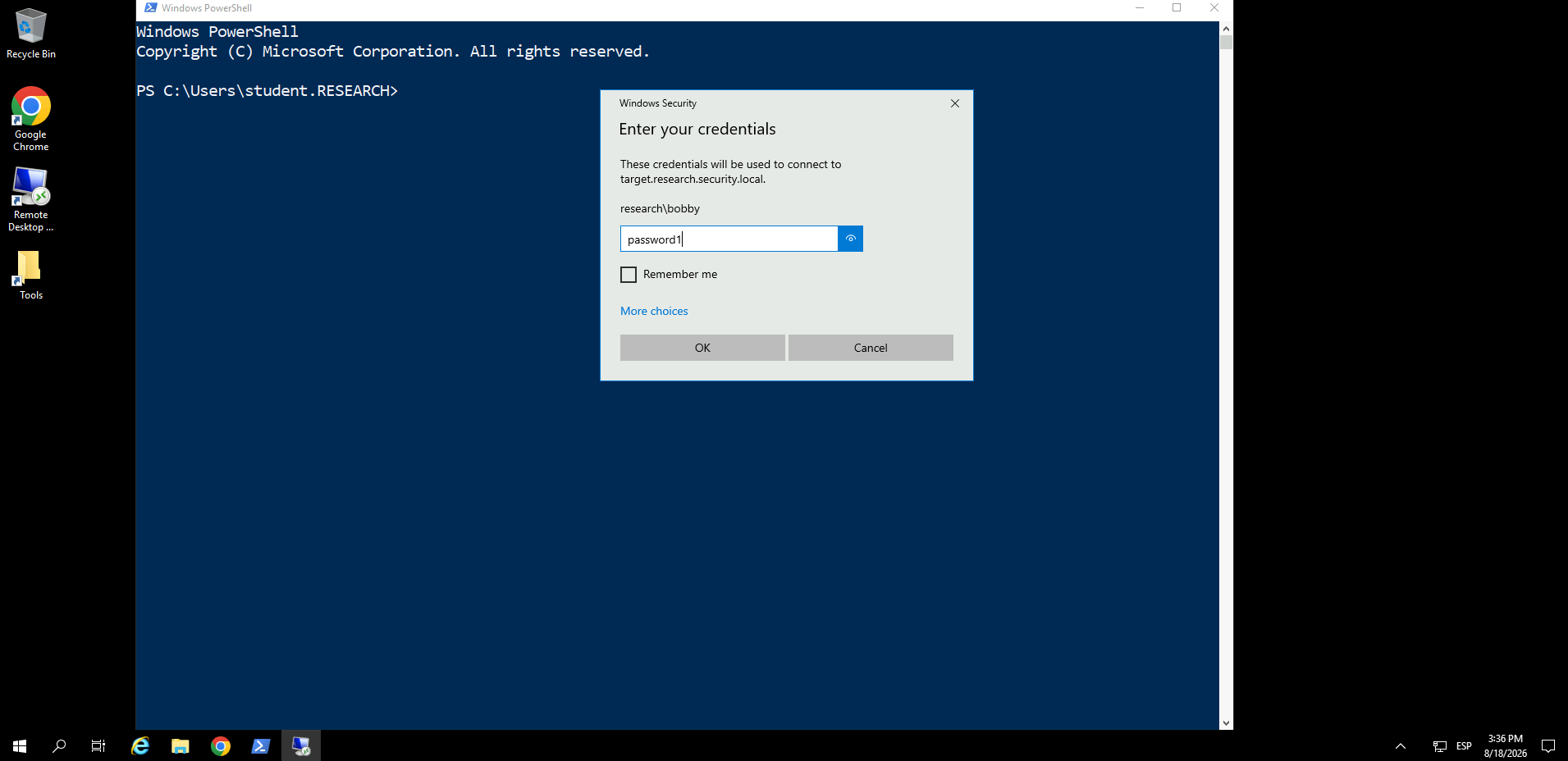Maximize the Windows PowerShell window

tap(1177, 8)
